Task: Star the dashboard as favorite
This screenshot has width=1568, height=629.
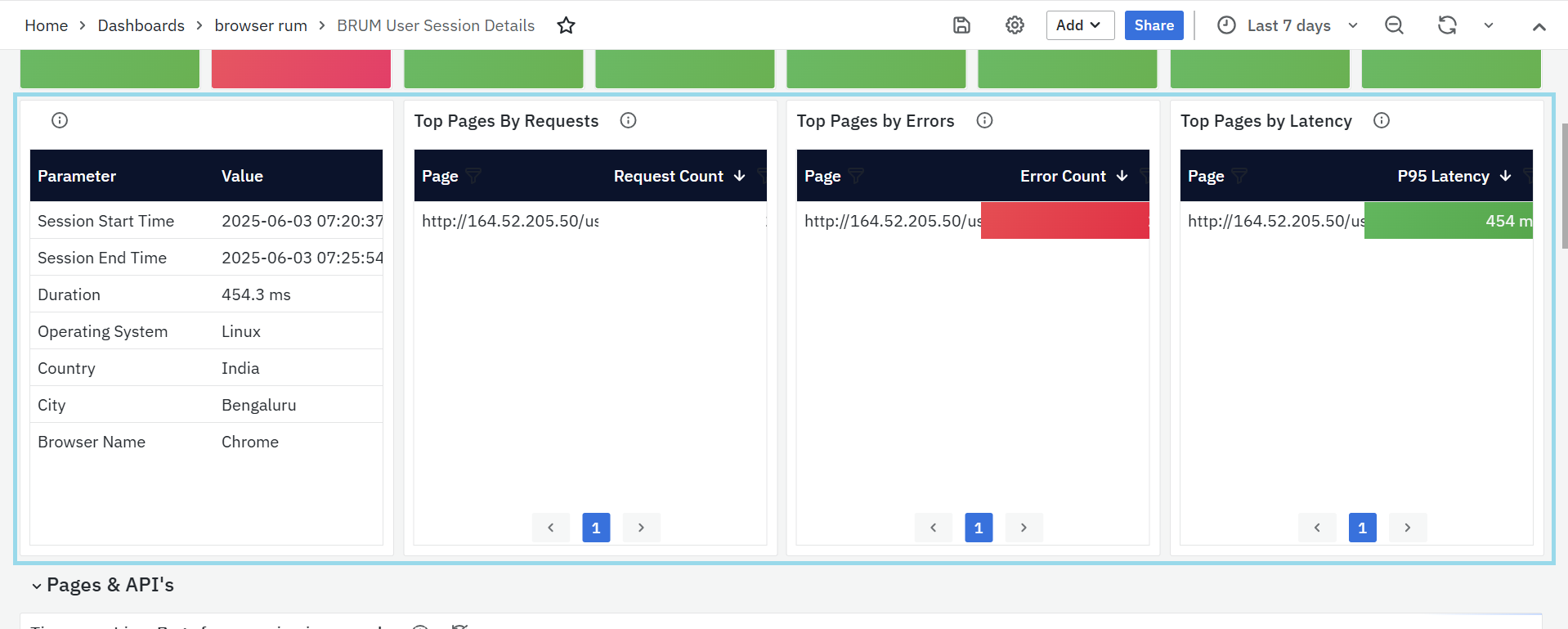Action: pyautogui.click(x=566, y=25)
